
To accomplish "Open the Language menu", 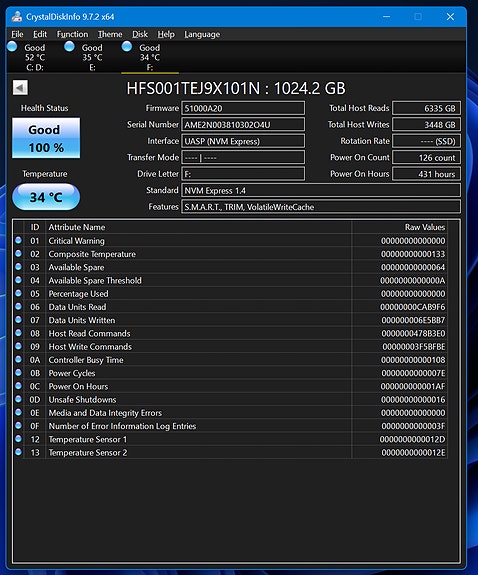I will click(202, 34).
